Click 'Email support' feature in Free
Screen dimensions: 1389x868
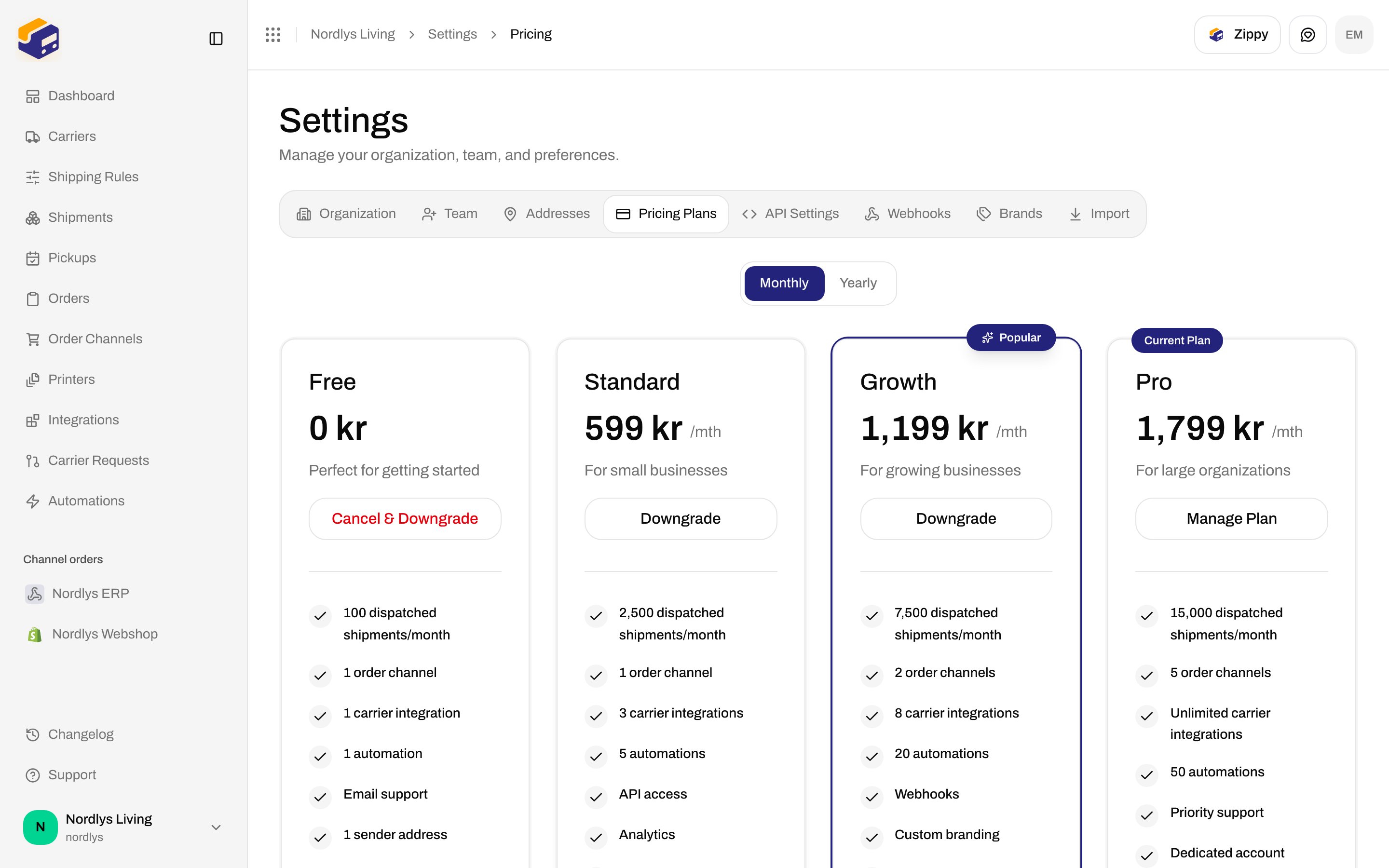pos(385,795)
